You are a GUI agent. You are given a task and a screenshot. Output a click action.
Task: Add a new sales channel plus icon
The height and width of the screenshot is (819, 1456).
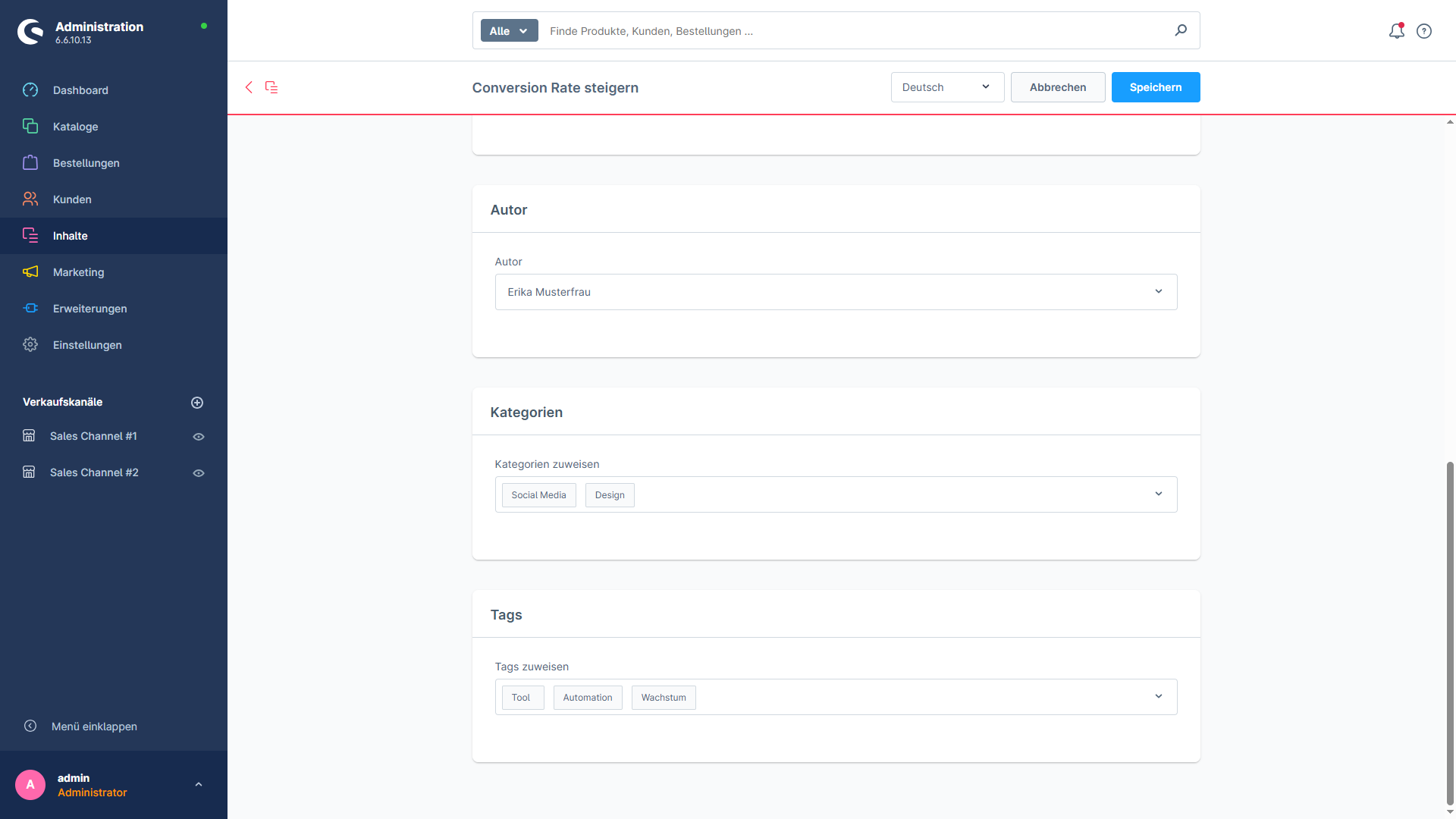point(197,403)
